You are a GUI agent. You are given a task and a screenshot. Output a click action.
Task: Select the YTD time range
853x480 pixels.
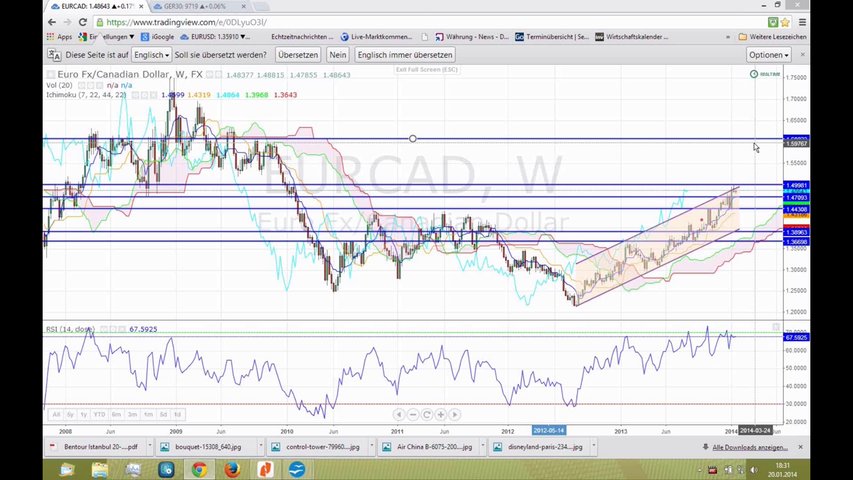click(x=100, y=414)
